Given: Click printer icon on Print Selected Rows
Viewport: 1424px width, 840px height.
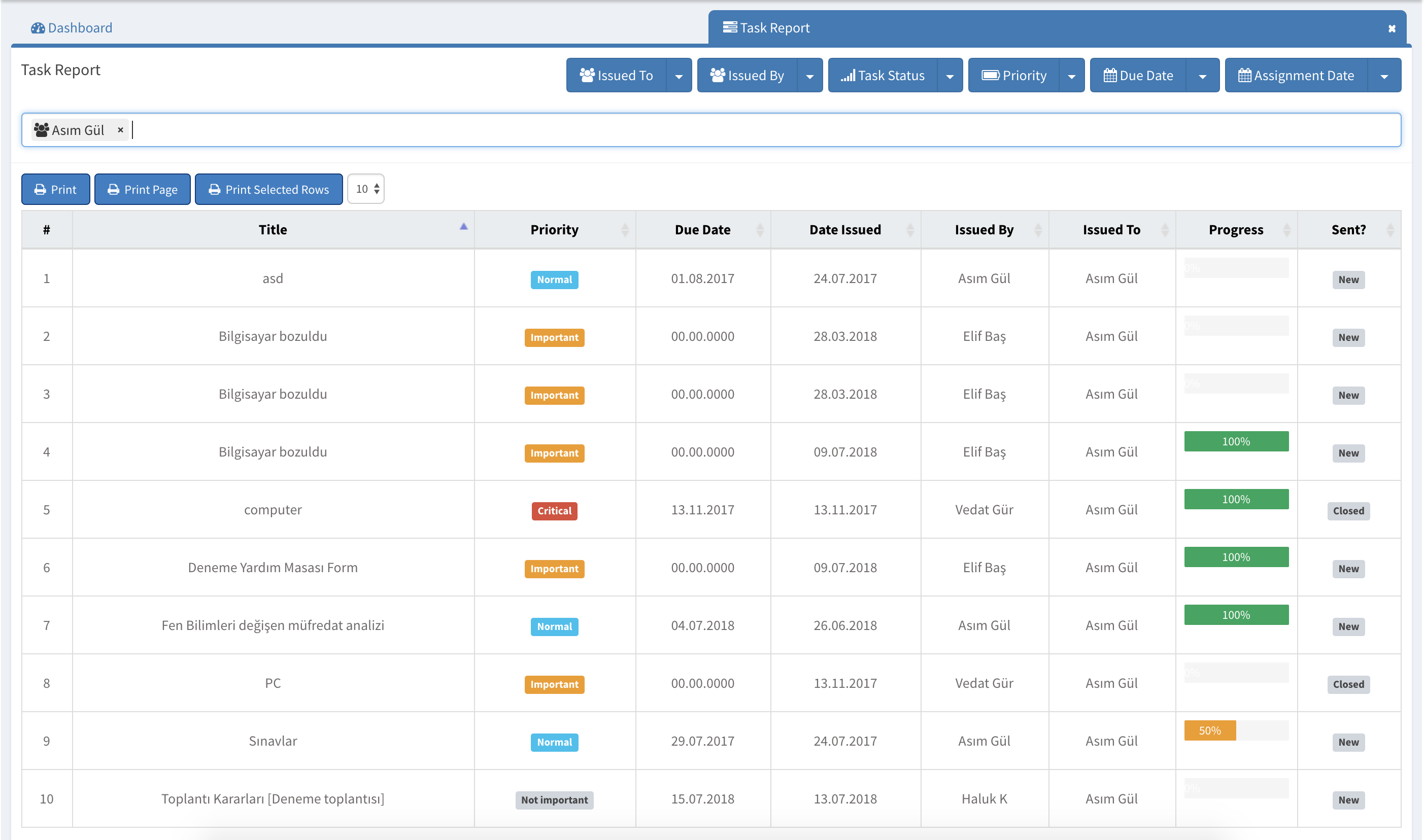Looking at the screenshot, I should pos(214,190).
